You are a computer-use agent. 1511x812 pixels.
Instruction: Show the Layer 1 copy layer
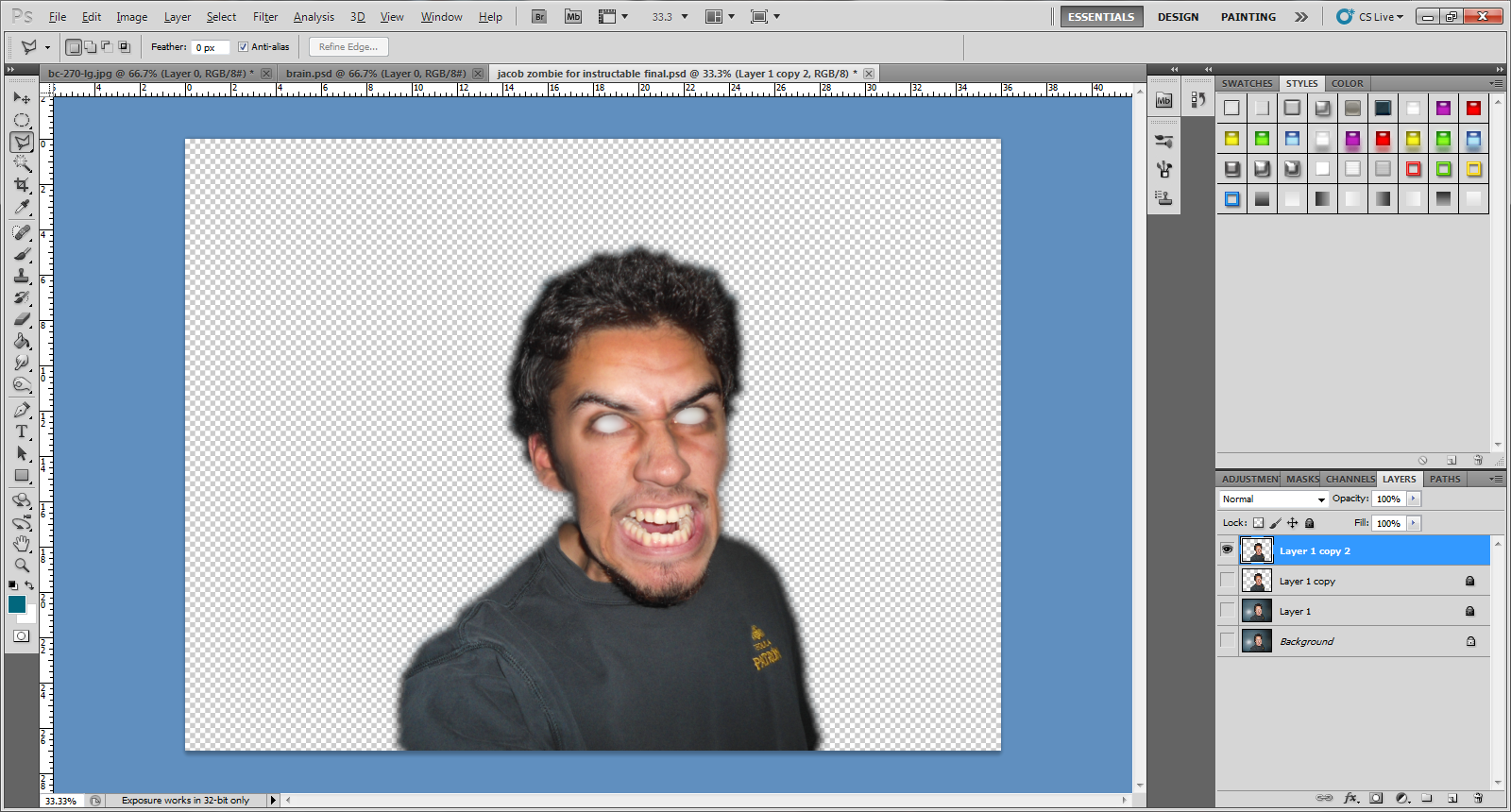click(x=1227, y=580)
